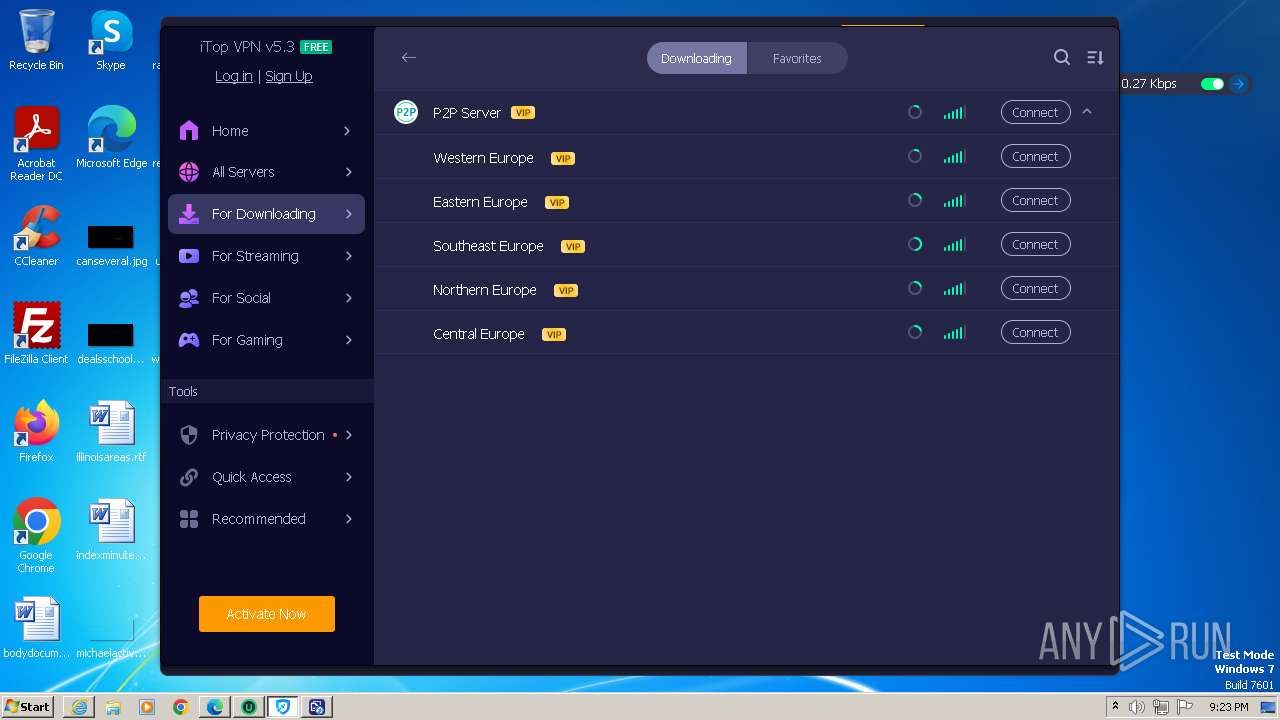Click the 9:23 PM taskbar clock
1280x720 pixels.
[x=1228, y=707]
